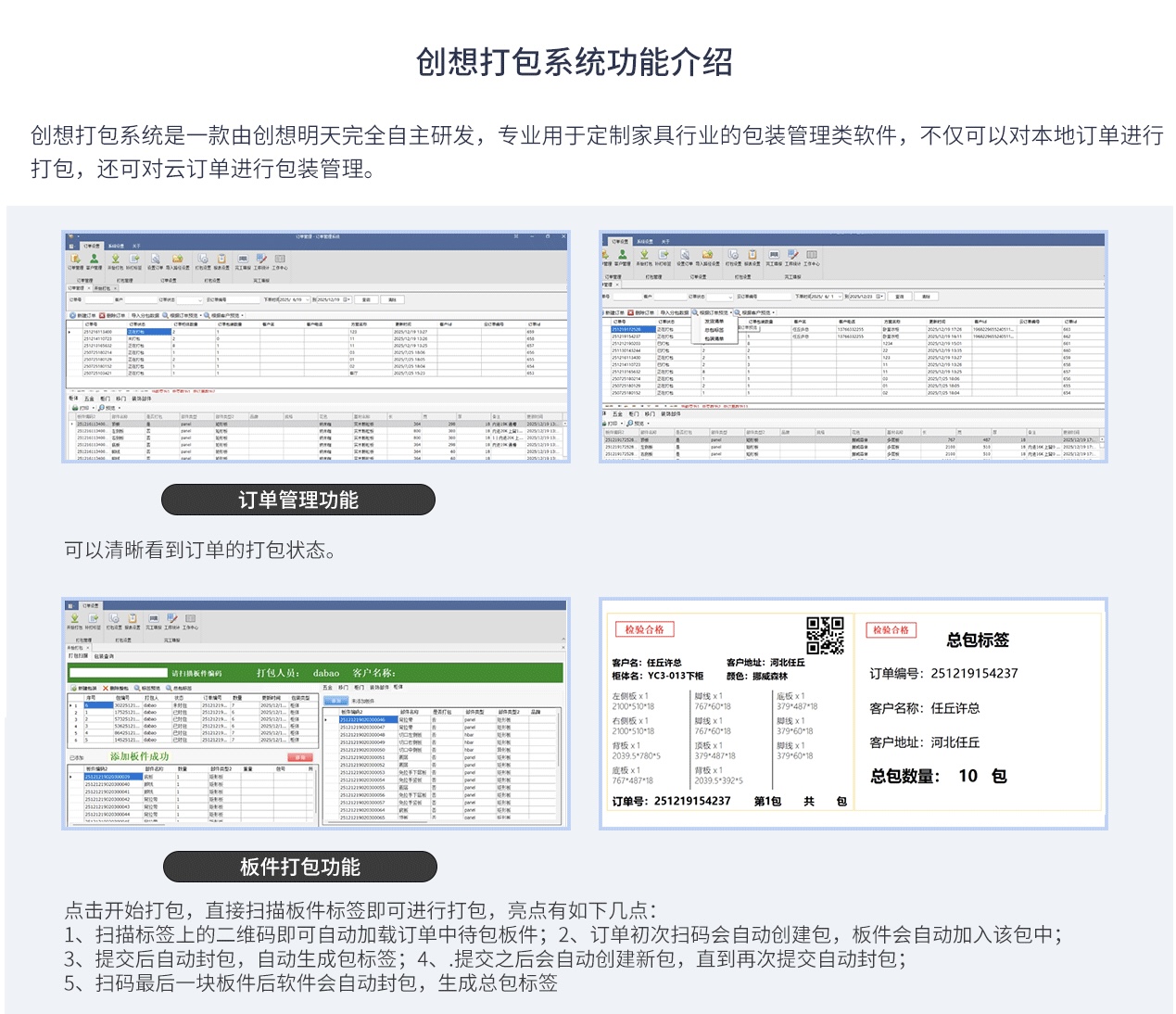Click 开始打包 ribbon icon in packing scan window
Image resolution: width=1176 pixels, height=1014 pixels.
pos(74,619)
